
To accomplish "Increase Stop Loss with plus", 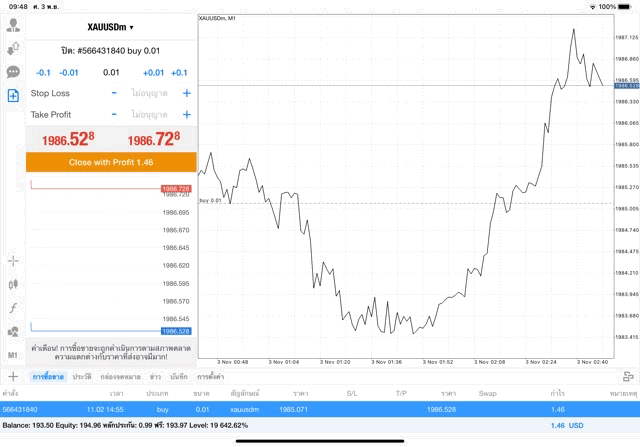I will pos(187,93).
